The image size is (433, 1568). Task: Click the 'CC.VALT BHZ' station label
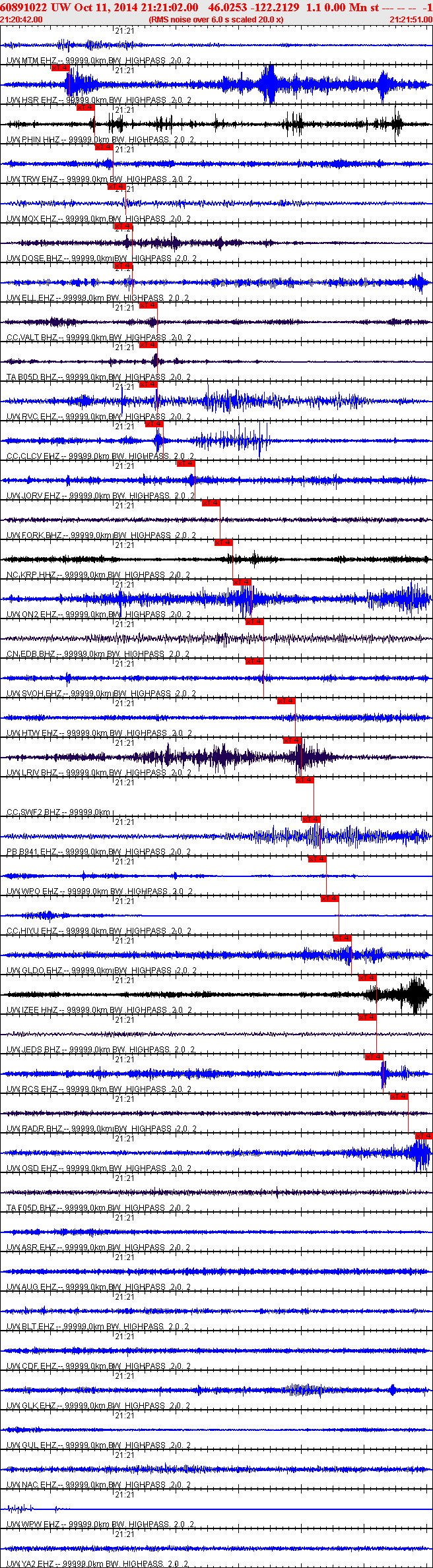32,338
